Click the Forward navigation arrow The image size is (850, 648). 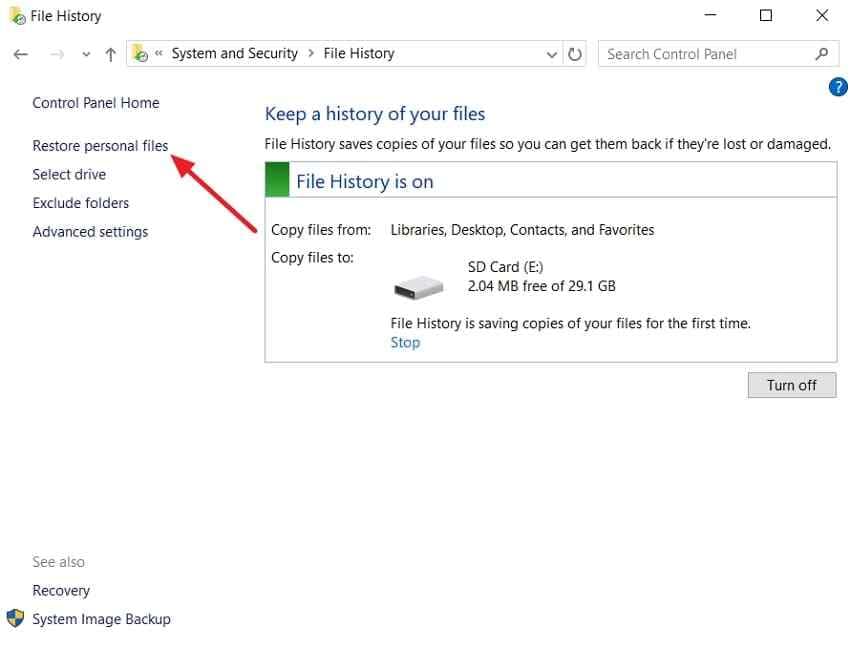[x=57, y=54]
